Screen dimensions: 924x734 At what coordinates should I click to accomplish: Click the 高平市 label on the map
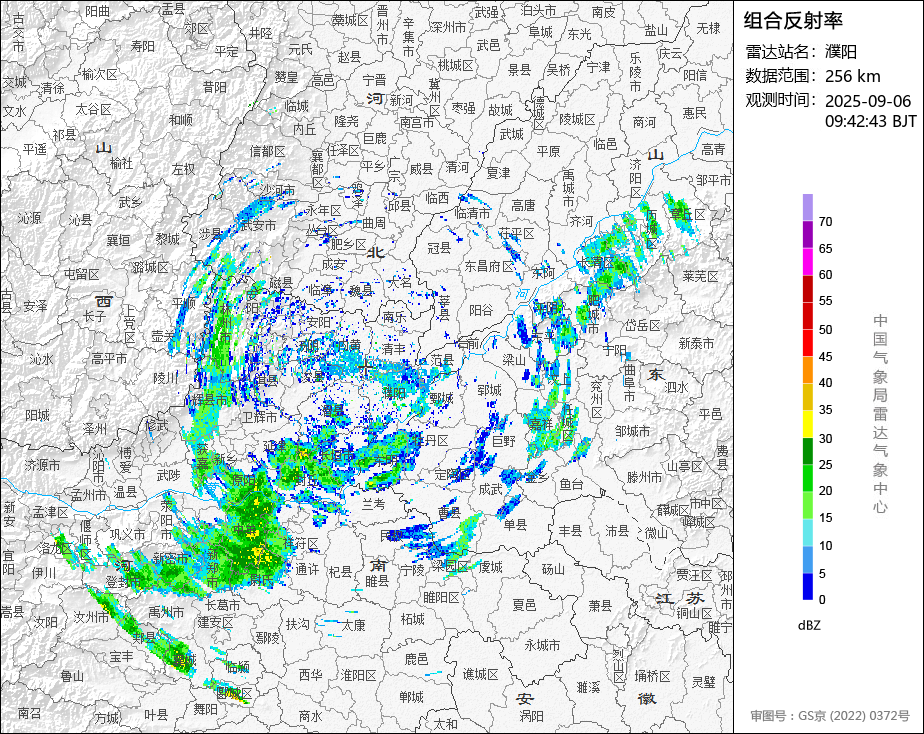click(x=109, y=358)
